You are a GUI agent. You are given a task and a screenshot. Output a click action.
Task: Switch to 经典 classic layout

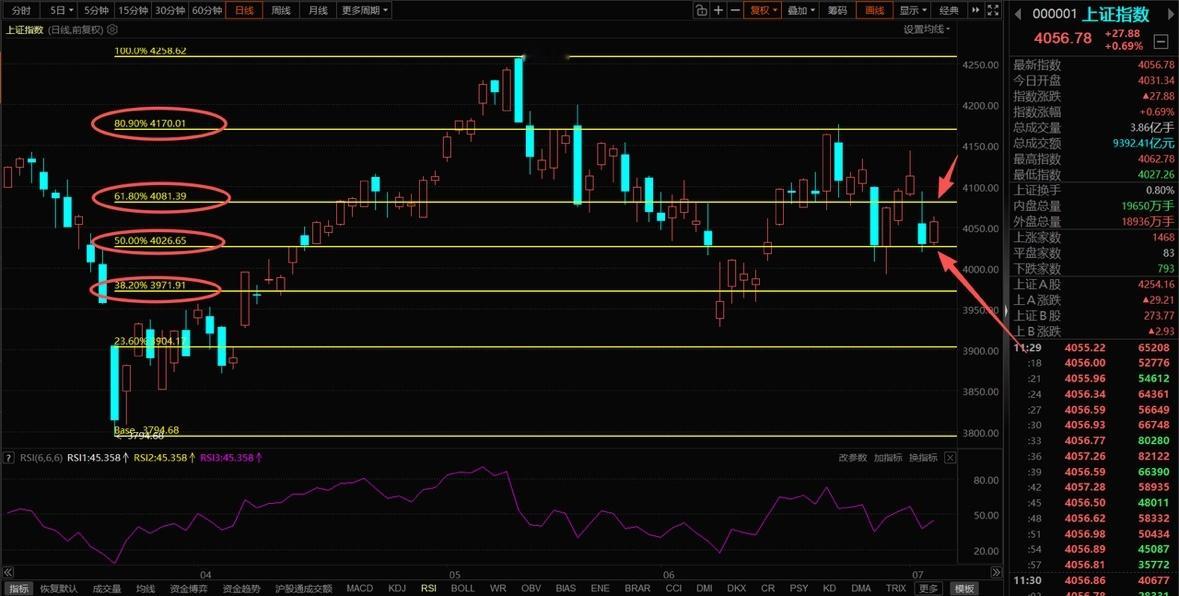click(x=950, y=11)
